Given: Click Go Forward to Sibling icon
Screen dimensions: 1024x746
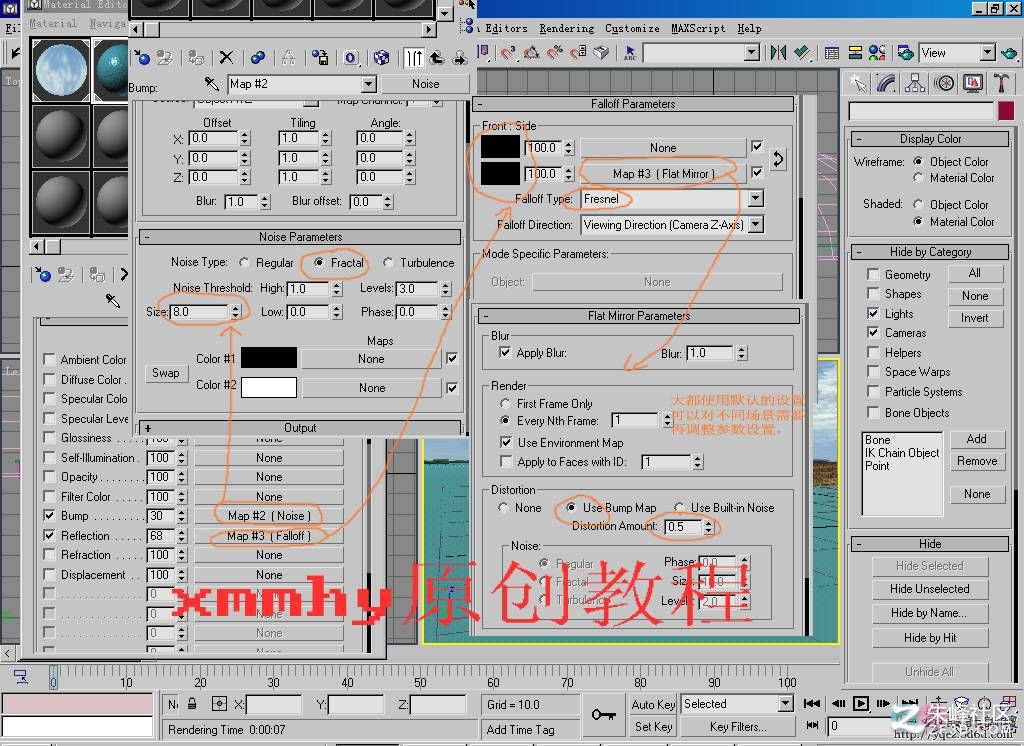Looking at the screenshot, I should (x=460, y=57).
